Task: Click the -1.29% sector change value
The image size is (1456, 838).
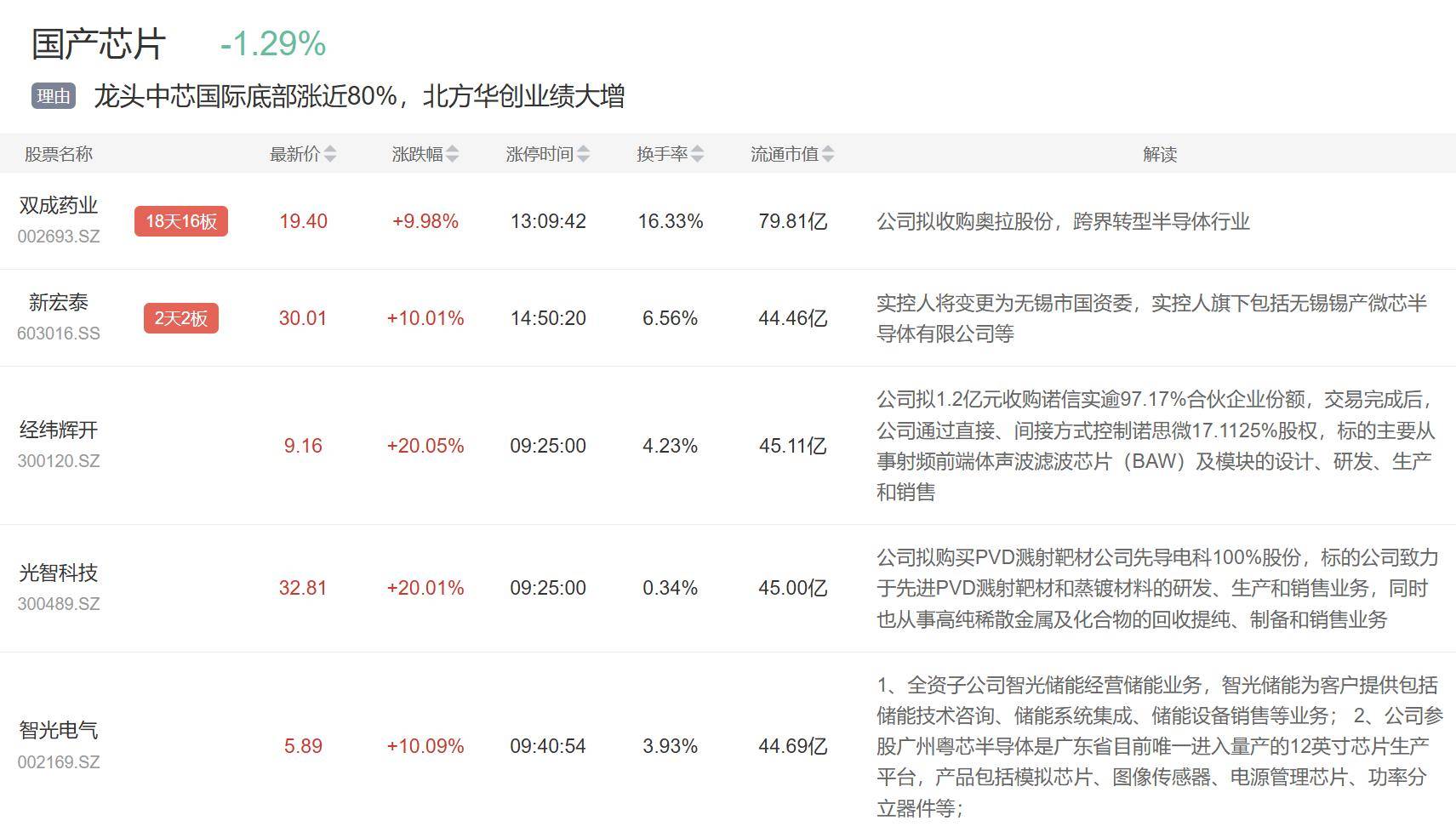Action: [x=273, y=44]
